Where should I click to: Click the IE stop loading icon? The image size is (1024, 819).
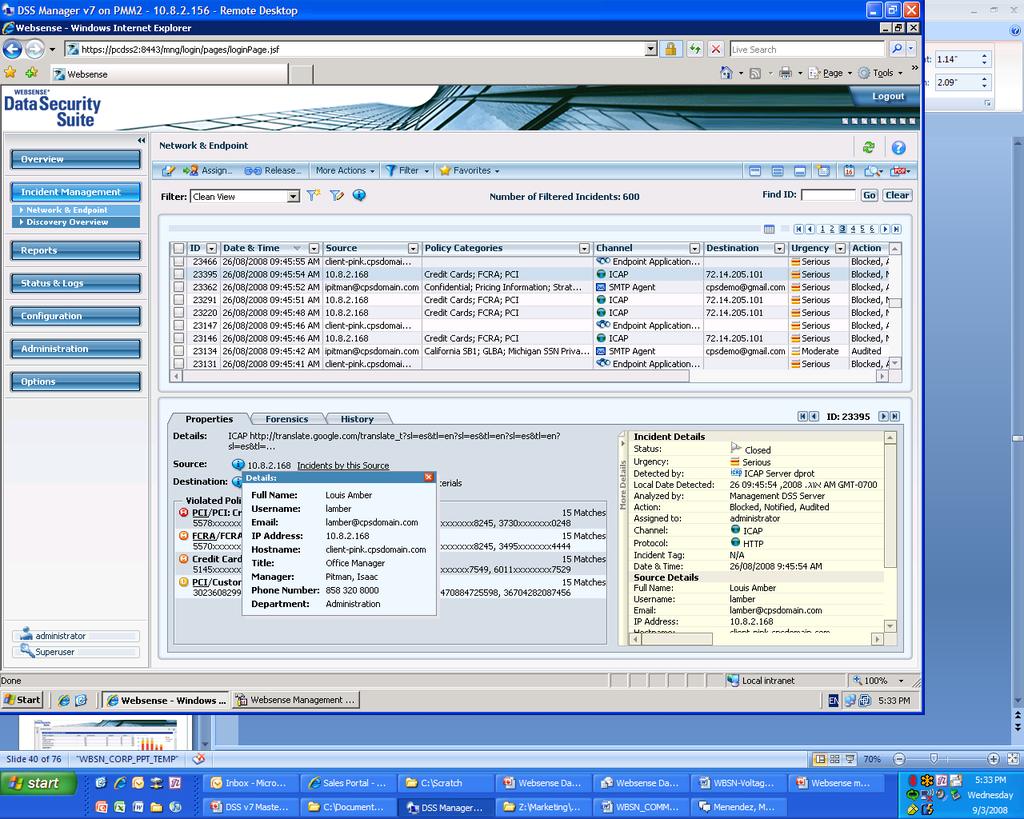(x=716, y=49)
